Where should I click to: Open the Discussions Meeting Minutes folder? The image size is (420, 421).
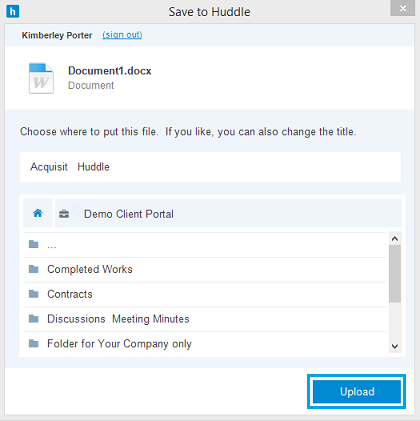[205, 319]
